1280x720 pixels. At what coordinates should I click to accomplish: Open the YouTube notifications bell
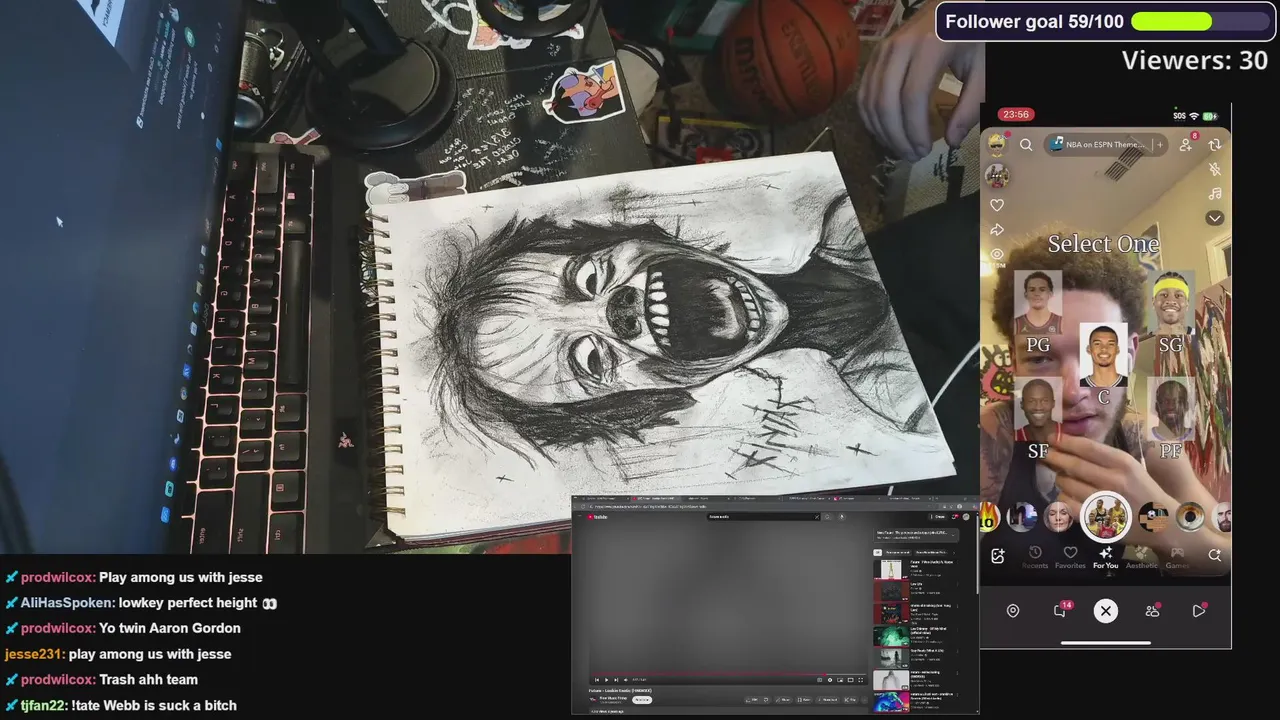(954, 517)
